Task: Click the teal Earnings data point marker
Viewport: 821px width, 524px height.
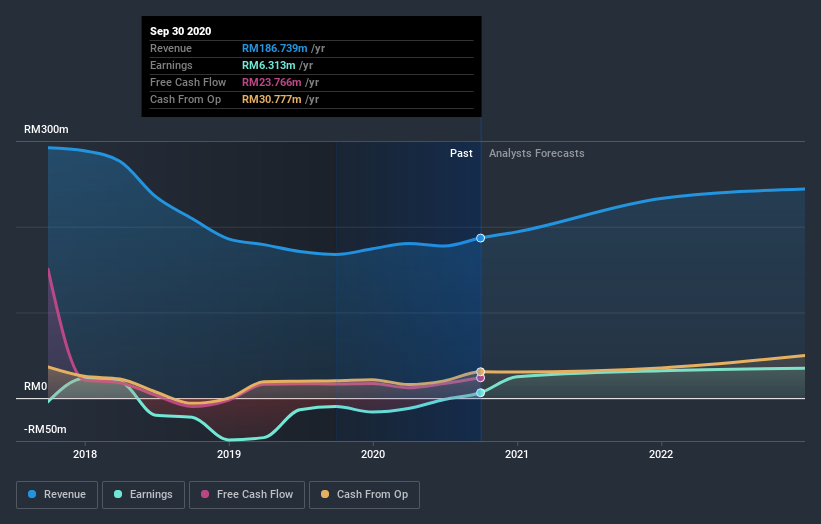Action: (x=480, y=393)
